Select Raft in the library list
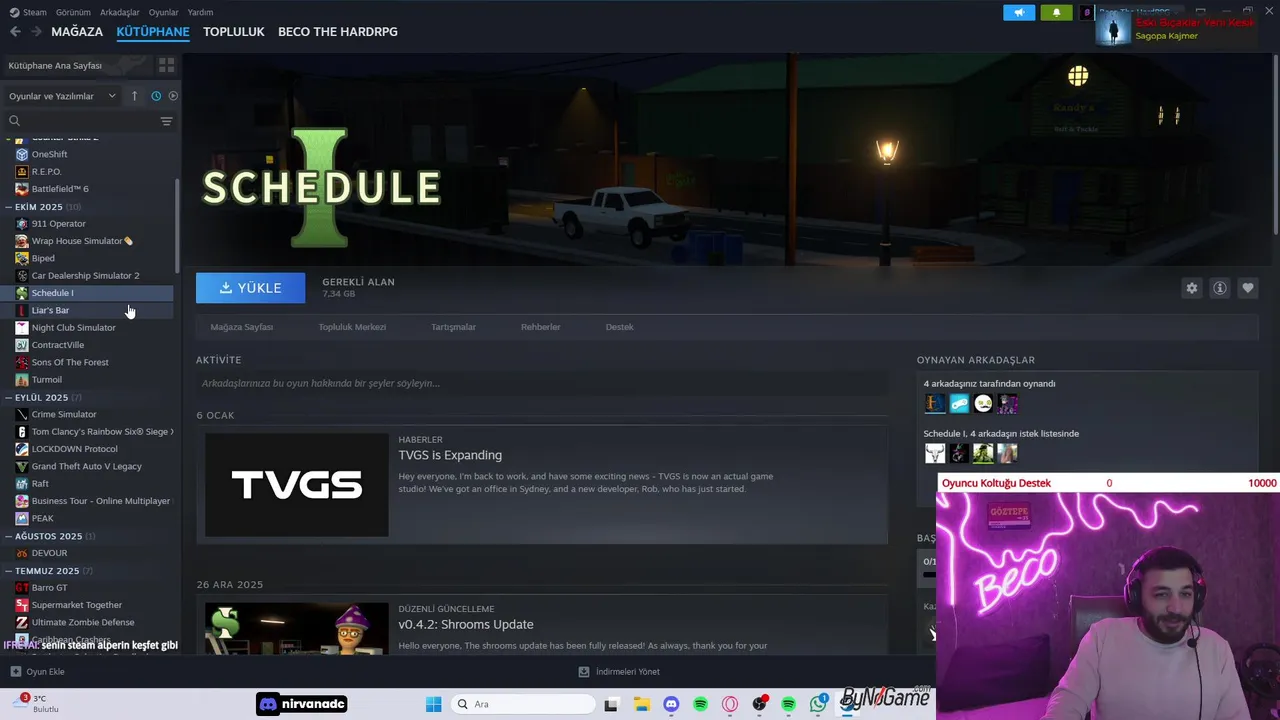 click(40, 483)
